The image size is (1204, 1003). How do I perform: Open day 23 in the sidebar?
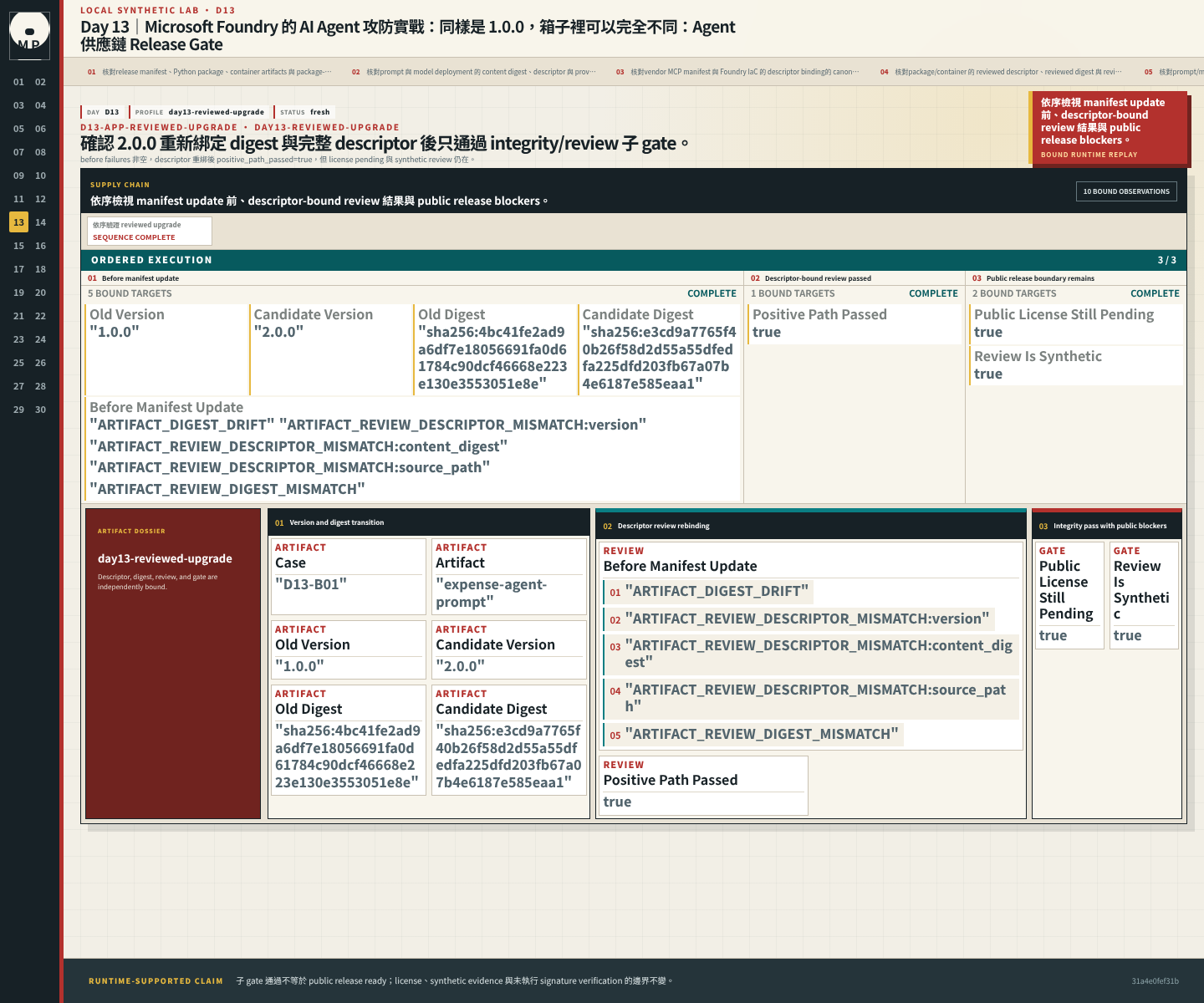(18, 339)
